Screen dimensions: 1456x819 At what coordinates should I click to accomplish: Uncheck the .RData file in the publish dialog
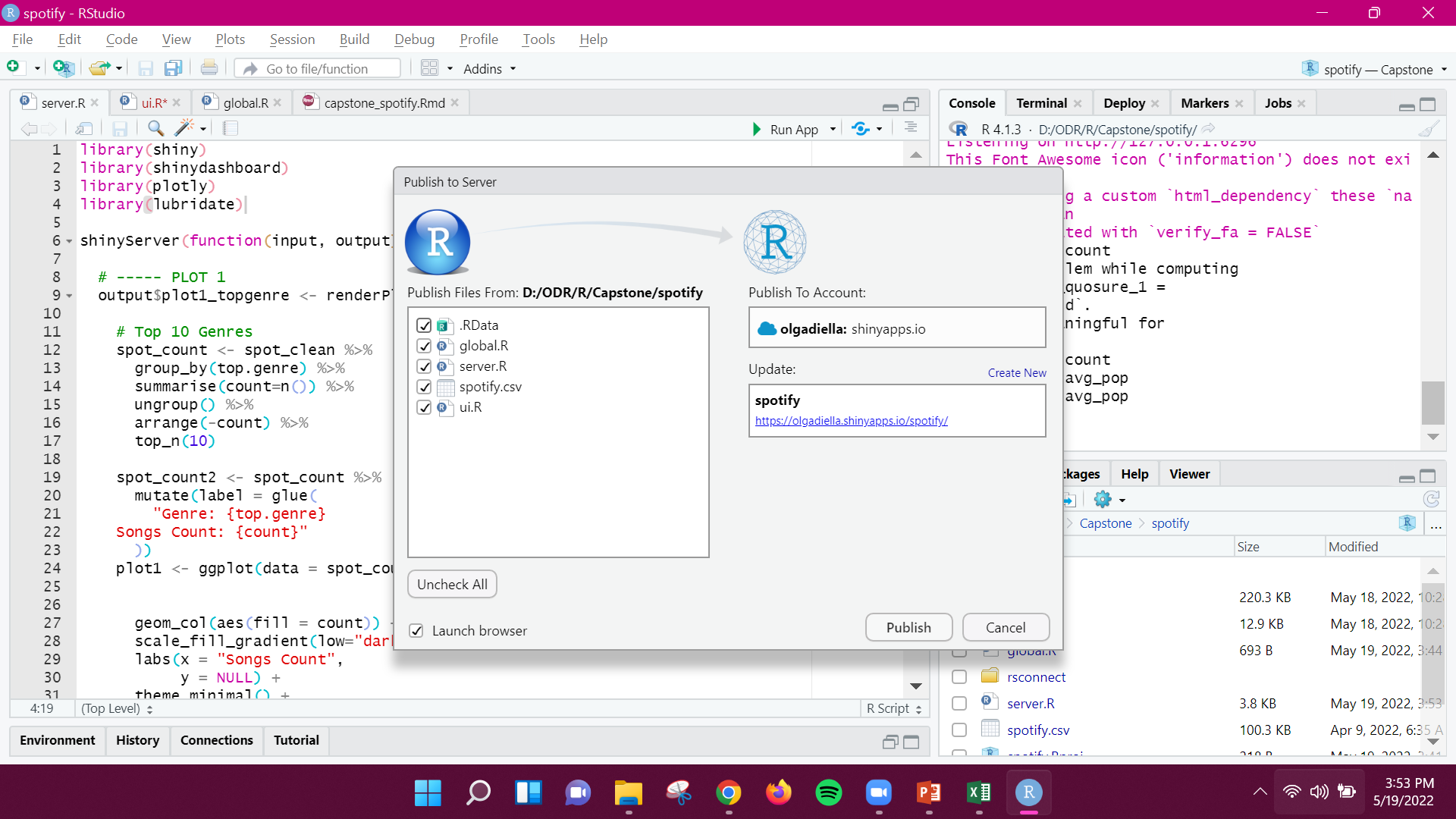click(425, 325)
